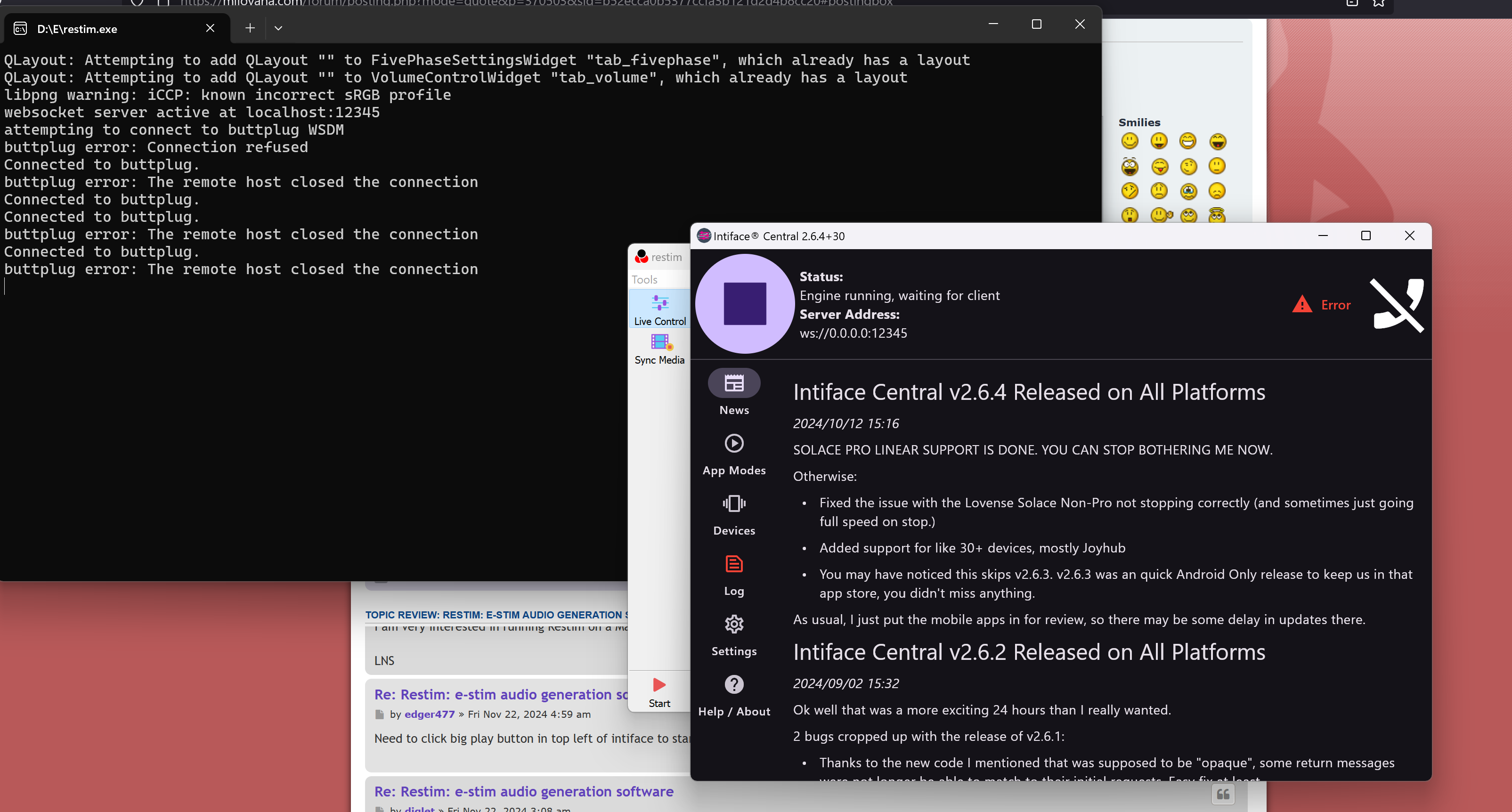Click the date '2024/10/12 15:16'
Image resolution: width=1512 pixels, height=812 pixels.
click(846, 423)
